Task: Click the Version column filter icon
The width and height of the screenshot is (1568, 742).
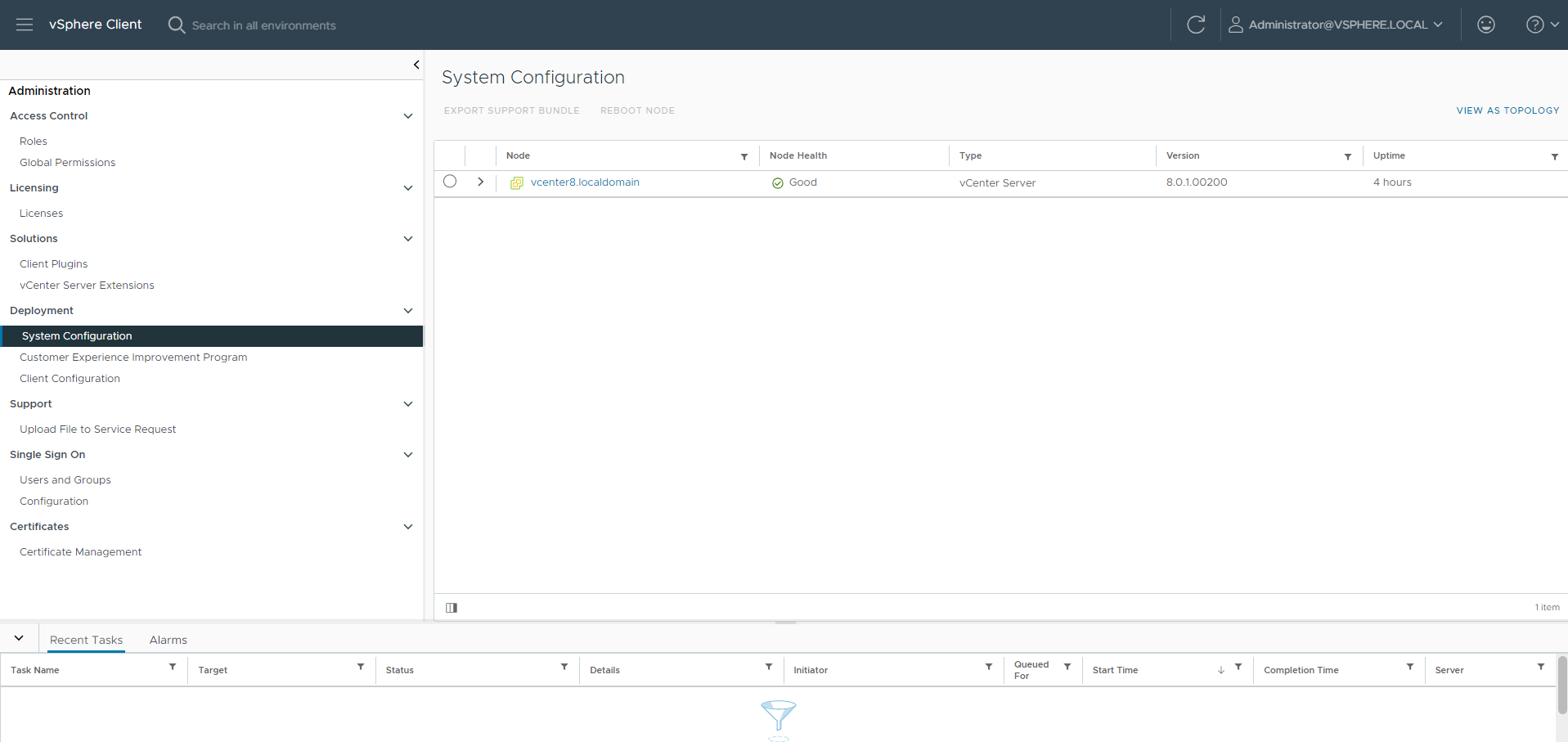Action: (x=1347, y=156)
